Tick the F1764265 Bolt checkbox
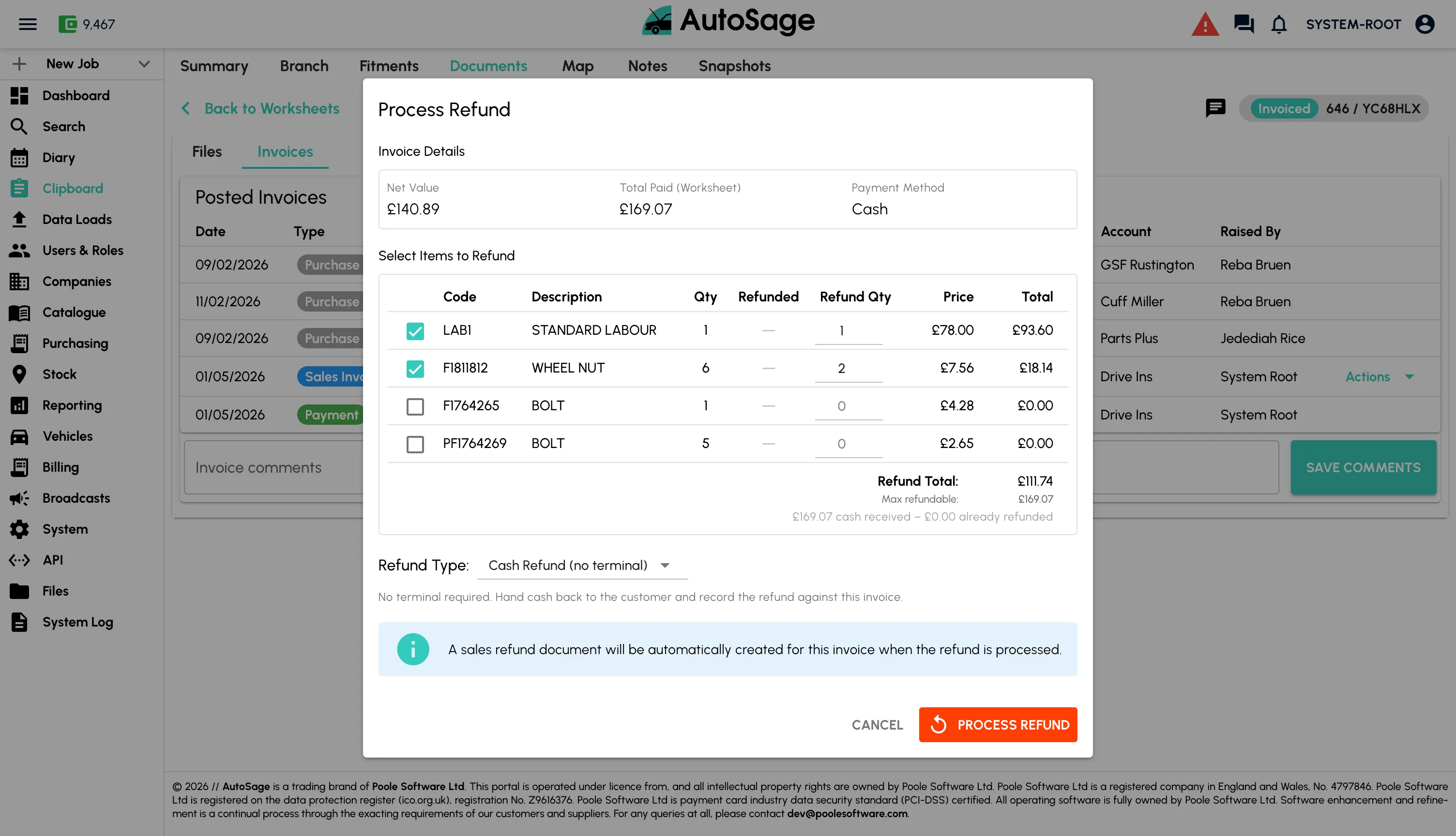This screenshot has width=1456, height=836. [415, 406]
